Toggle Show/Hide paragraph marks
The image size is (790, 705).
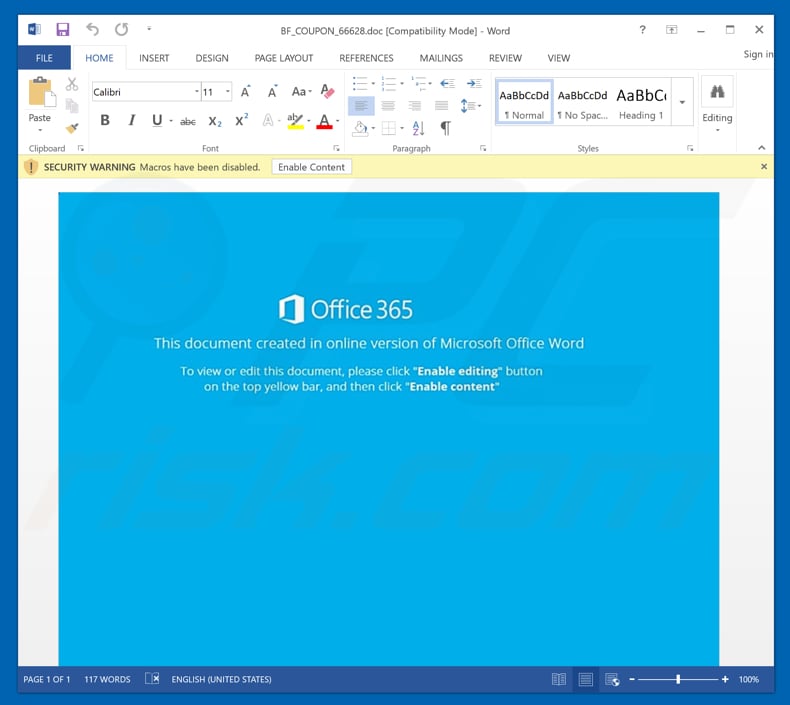[x=445, y=129]
